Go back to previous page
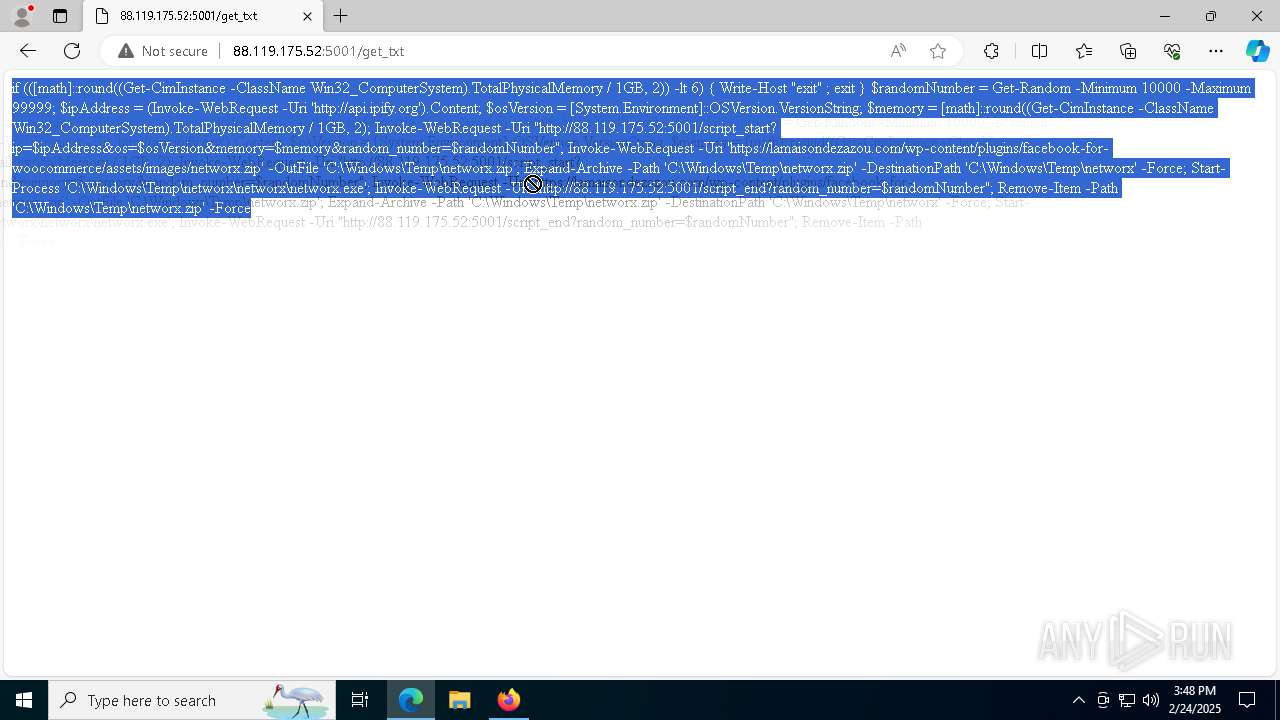 click(28, 51)
